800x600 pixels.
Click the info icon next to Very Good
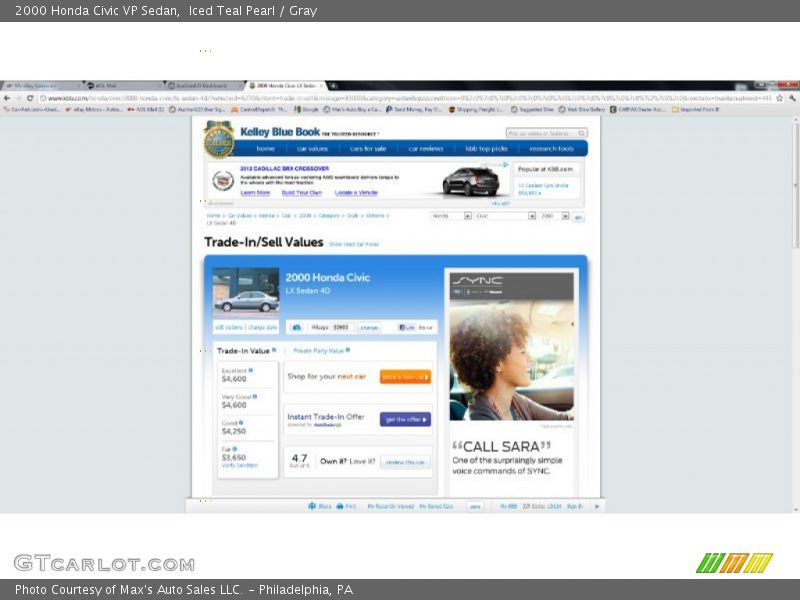coord(255,396)
